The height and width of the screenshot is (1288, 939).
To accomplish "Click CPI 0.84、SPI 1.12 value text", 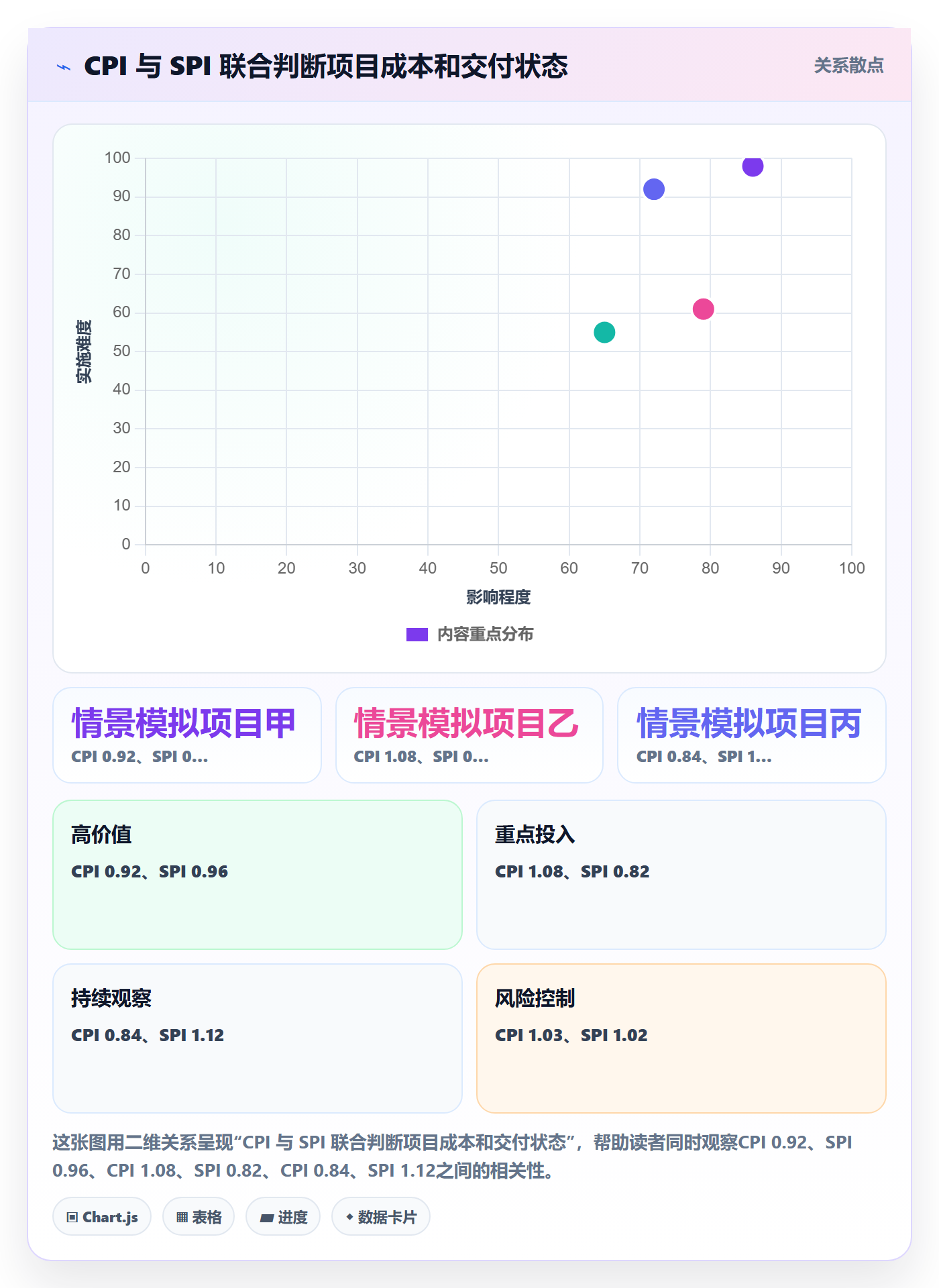I will [148, 1035].
